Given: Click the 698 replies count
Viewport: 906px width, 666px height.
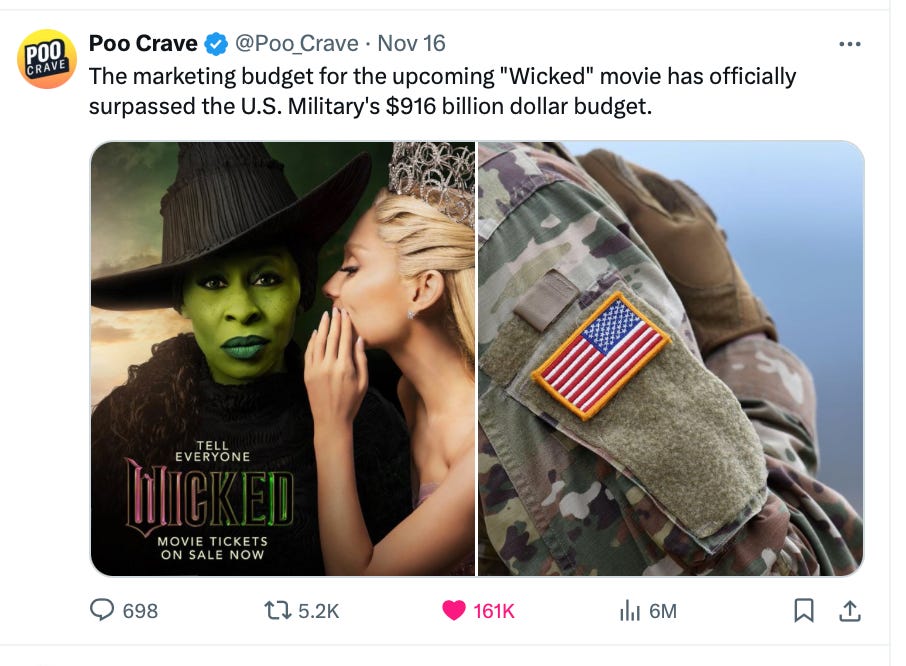Looking at the screenshot, I should coord(140,611).
